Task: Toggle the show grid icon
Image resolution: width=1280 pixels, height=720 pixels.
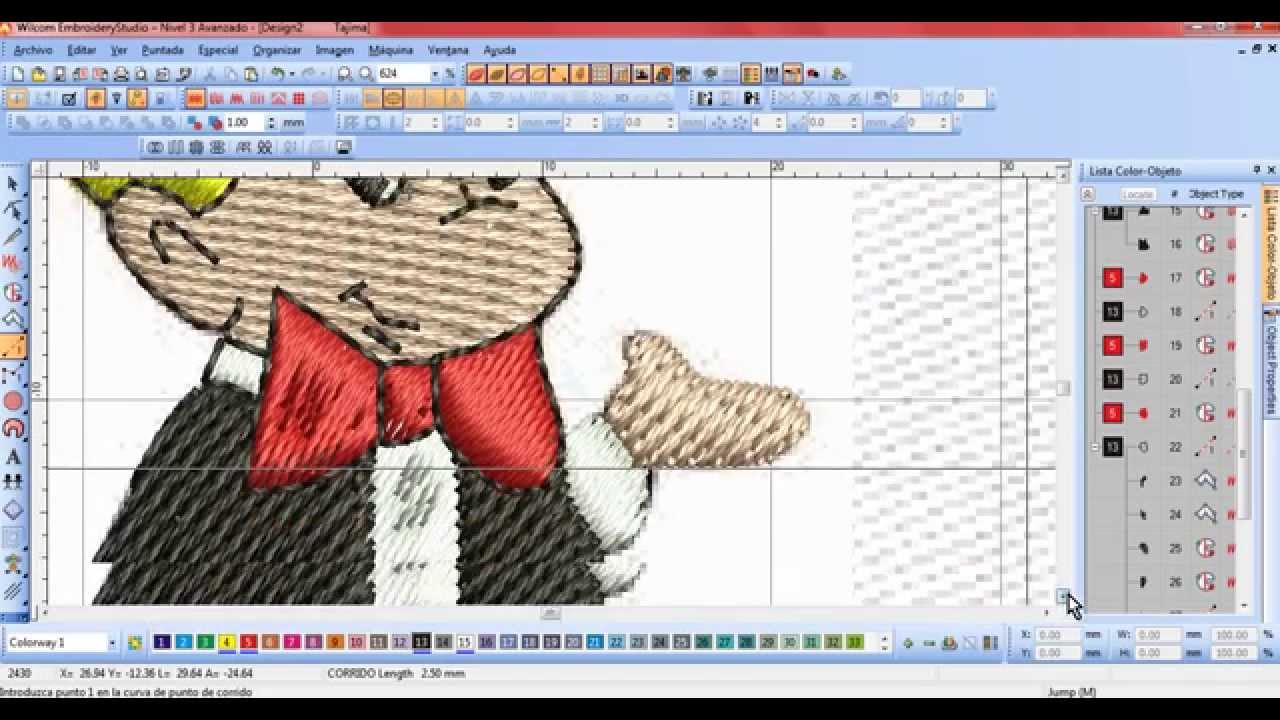Action: tap(600, 74)
